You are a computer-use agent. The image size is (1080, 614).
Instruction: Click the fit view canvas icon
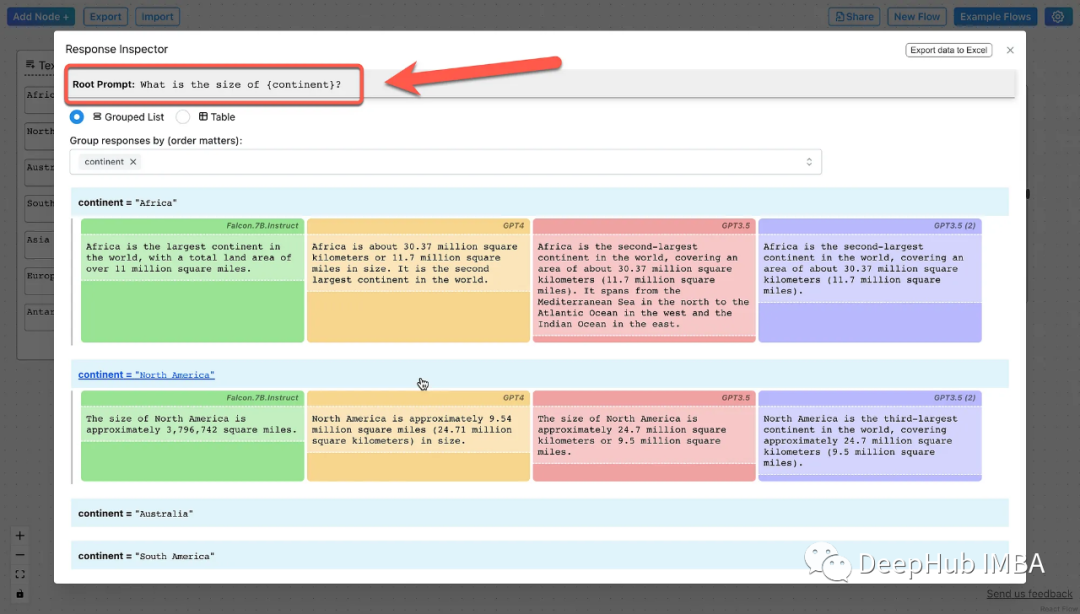pyautogui.click(x=20, y=574)
